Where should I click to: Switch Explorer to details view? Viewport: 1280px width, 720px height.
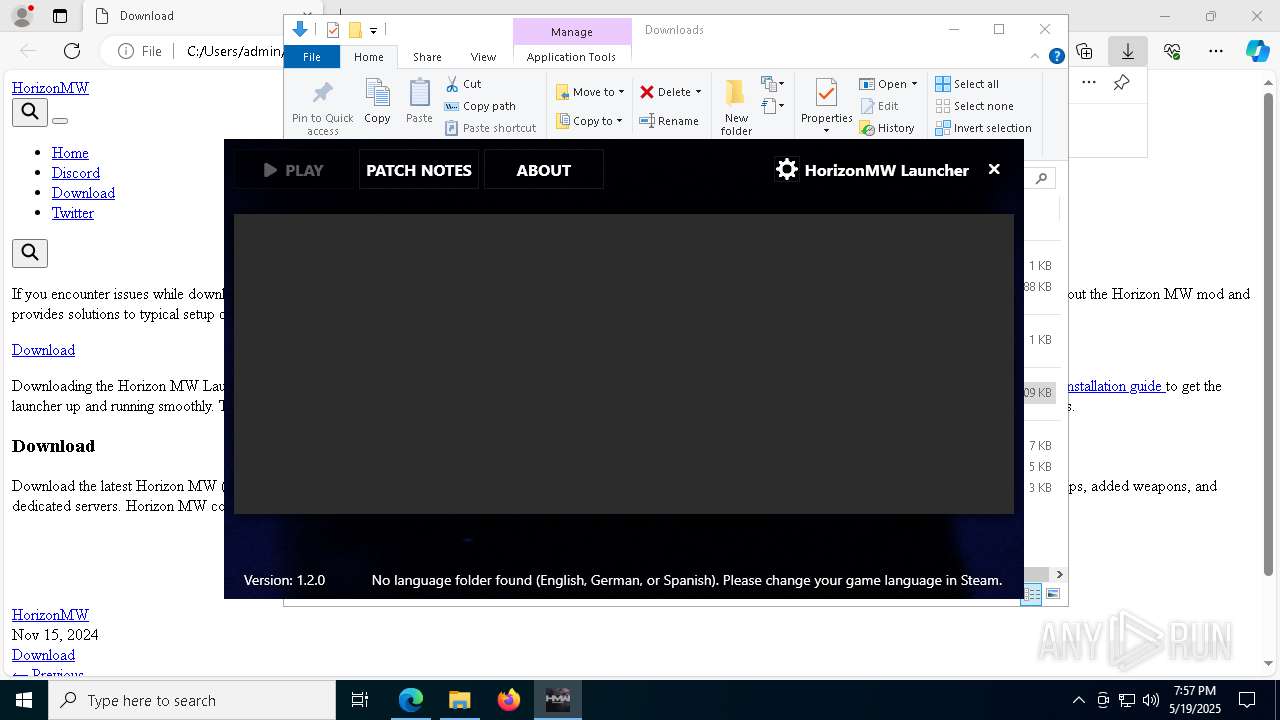1031,594
